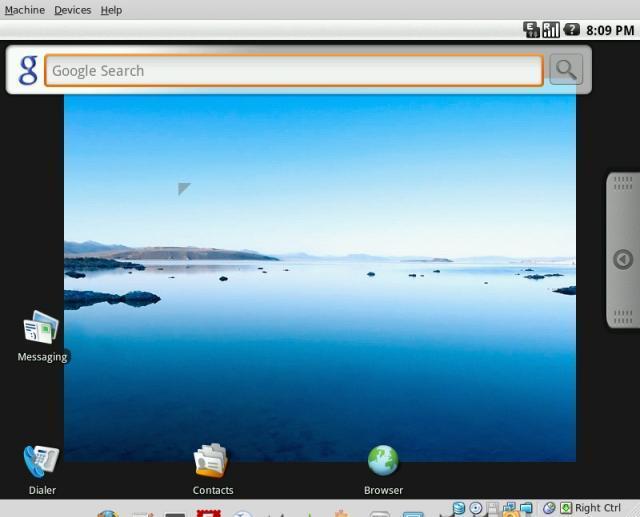Viewport: 640px width, 517px height.
Task: Click the VirtualBox network adapters icon
Action: point(509,508)
